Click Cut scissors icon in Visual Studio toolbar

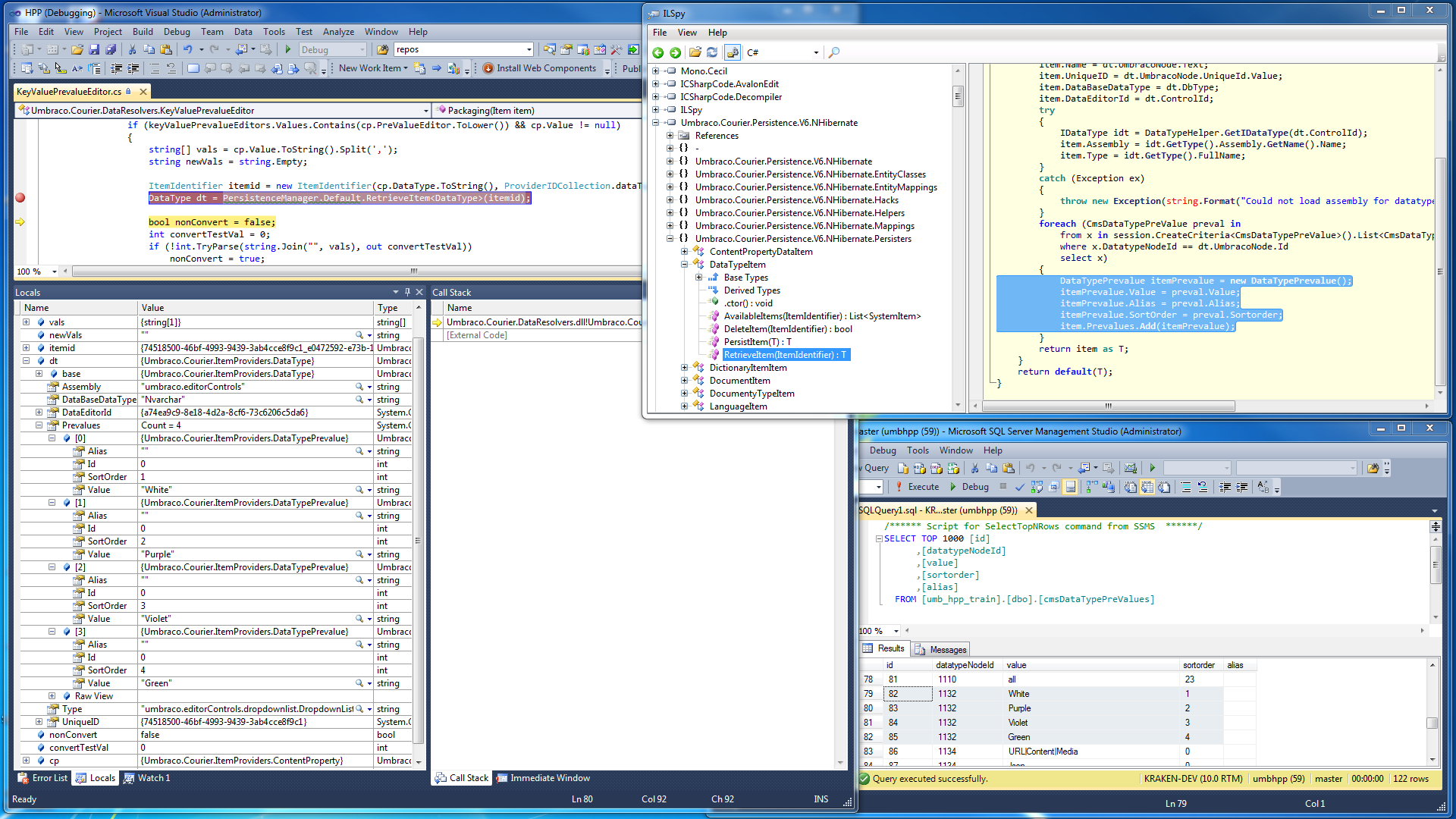(132, 50)
